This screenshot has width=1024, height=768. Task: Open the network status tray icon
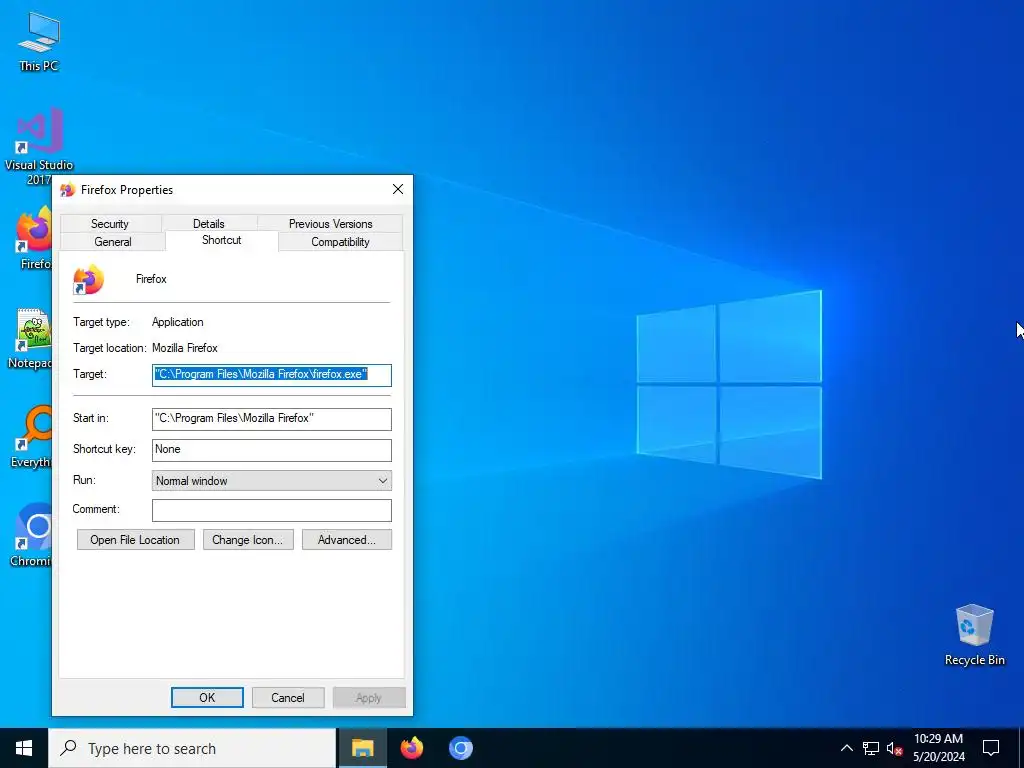(871, 748)
